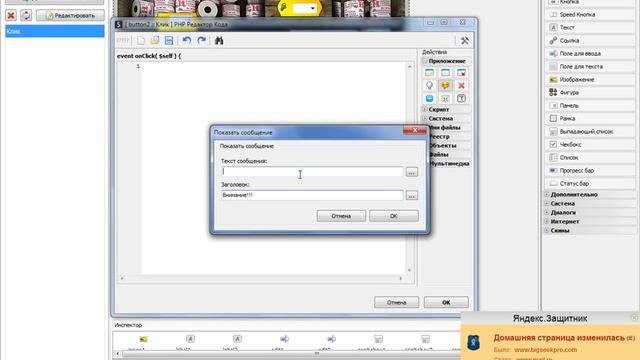The height and width of the screenshot is (360, 640).
Task: Expand Скины components group
Action: 547,231
